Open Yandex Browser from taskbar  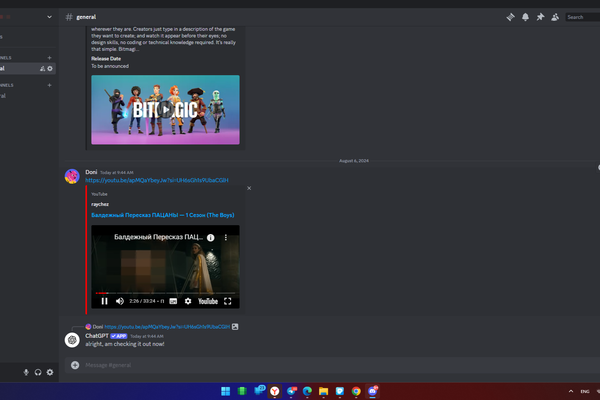point(275,391)
